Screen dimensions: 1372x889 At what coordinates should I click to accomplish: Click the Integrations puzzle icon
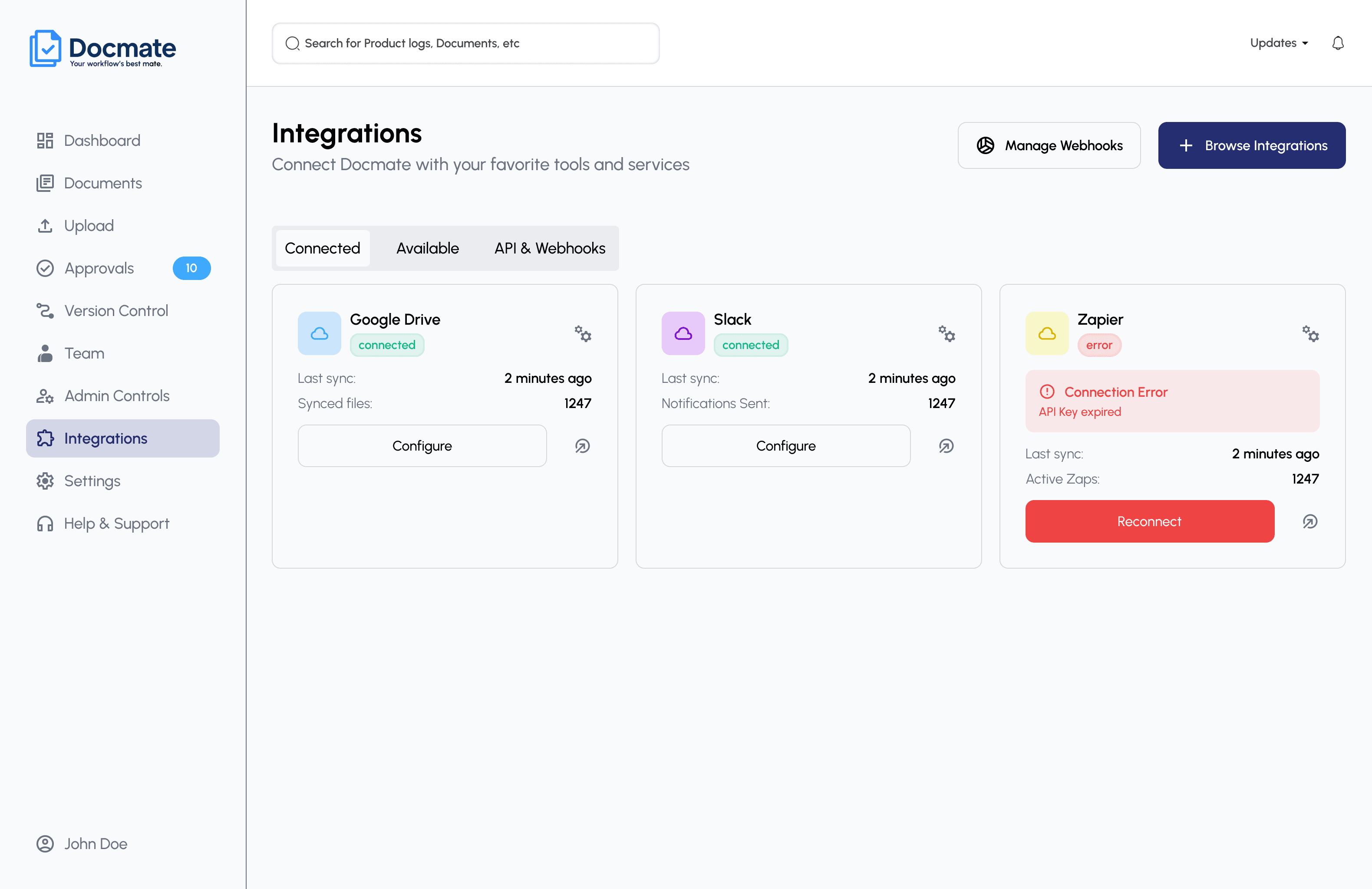click(45, 439)
